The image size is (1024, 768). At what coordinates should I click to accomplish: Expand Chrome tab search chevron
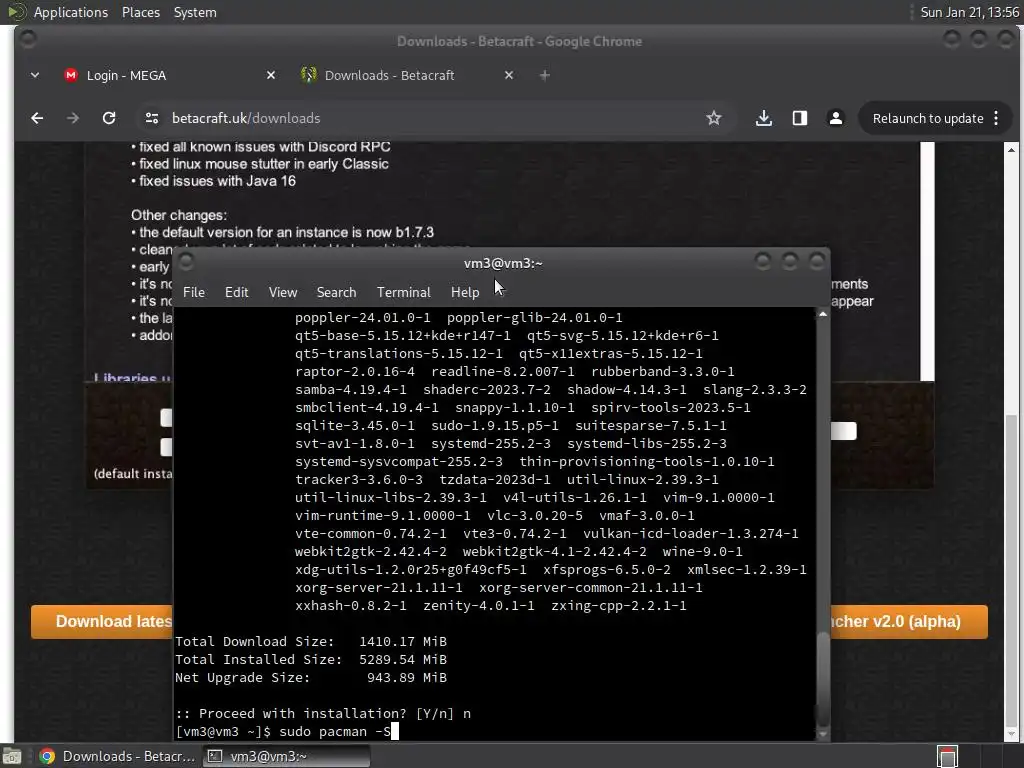[x=35, y=75]
